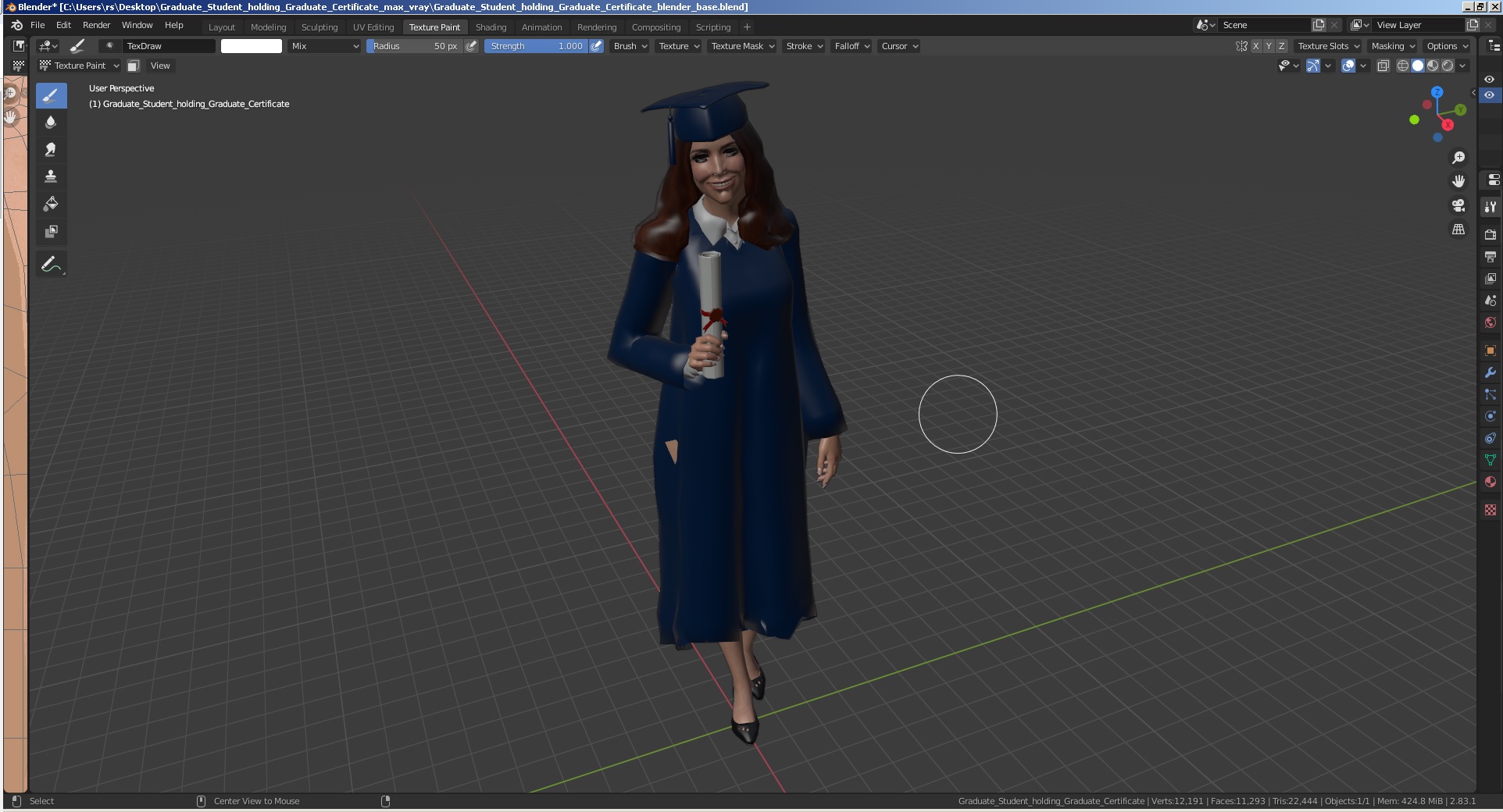
Task: Open the Texture Paint mode selector
Action: [80, 66]
